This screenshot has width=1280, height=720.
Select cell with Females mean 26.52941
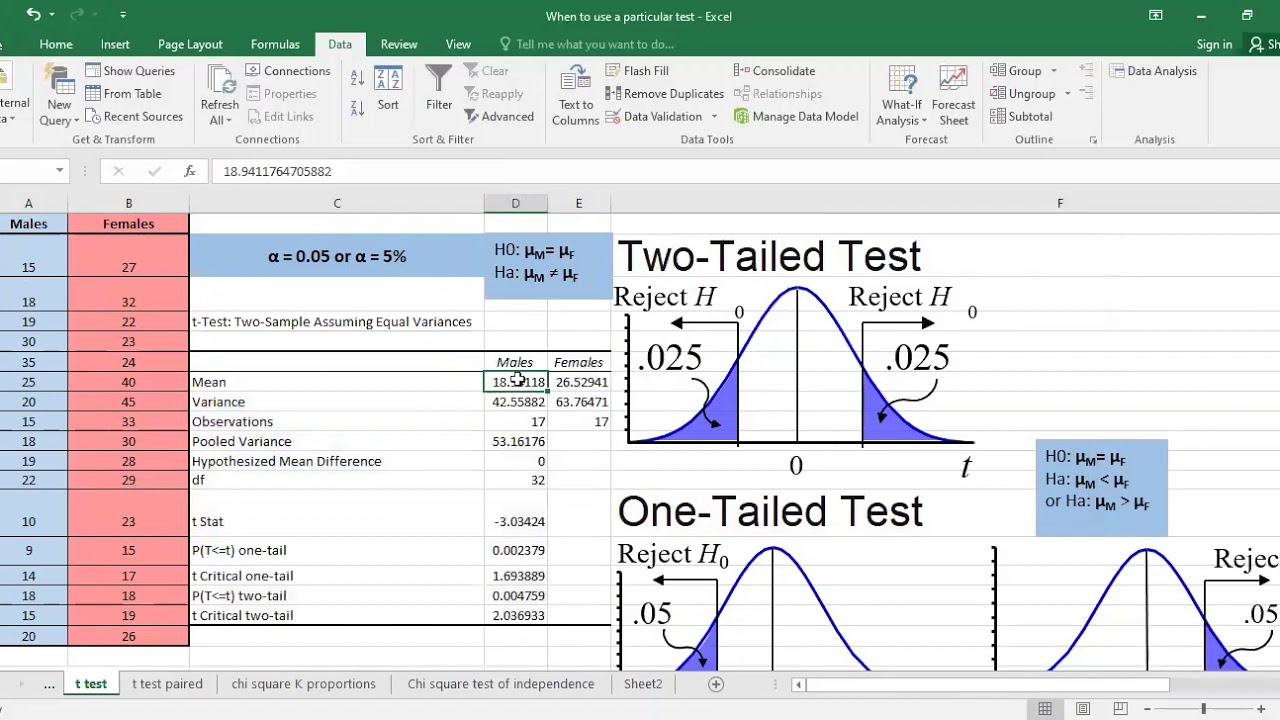(582, 382)
